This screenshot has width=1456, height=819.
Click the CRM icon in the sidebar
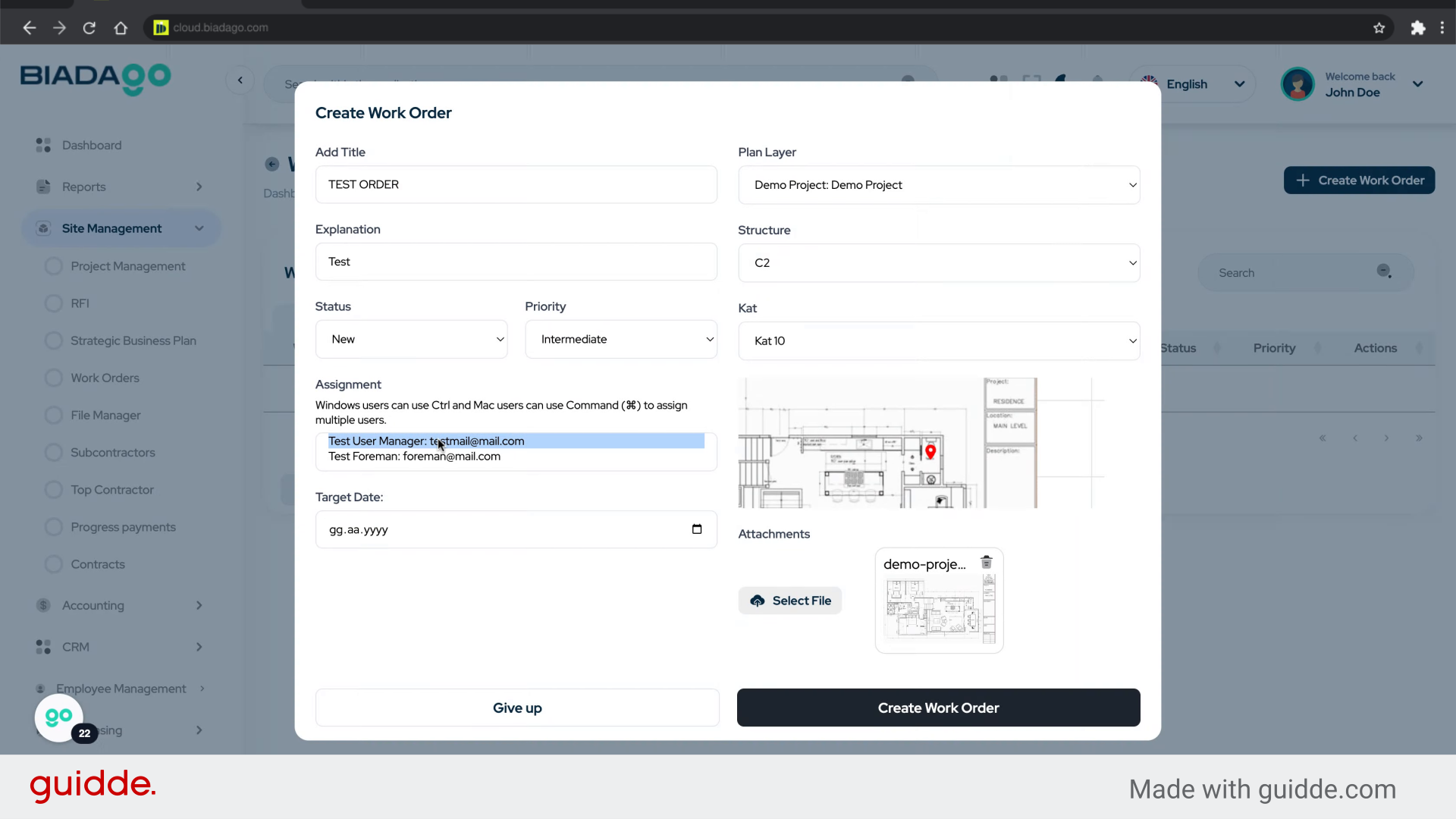pos(42,647)
